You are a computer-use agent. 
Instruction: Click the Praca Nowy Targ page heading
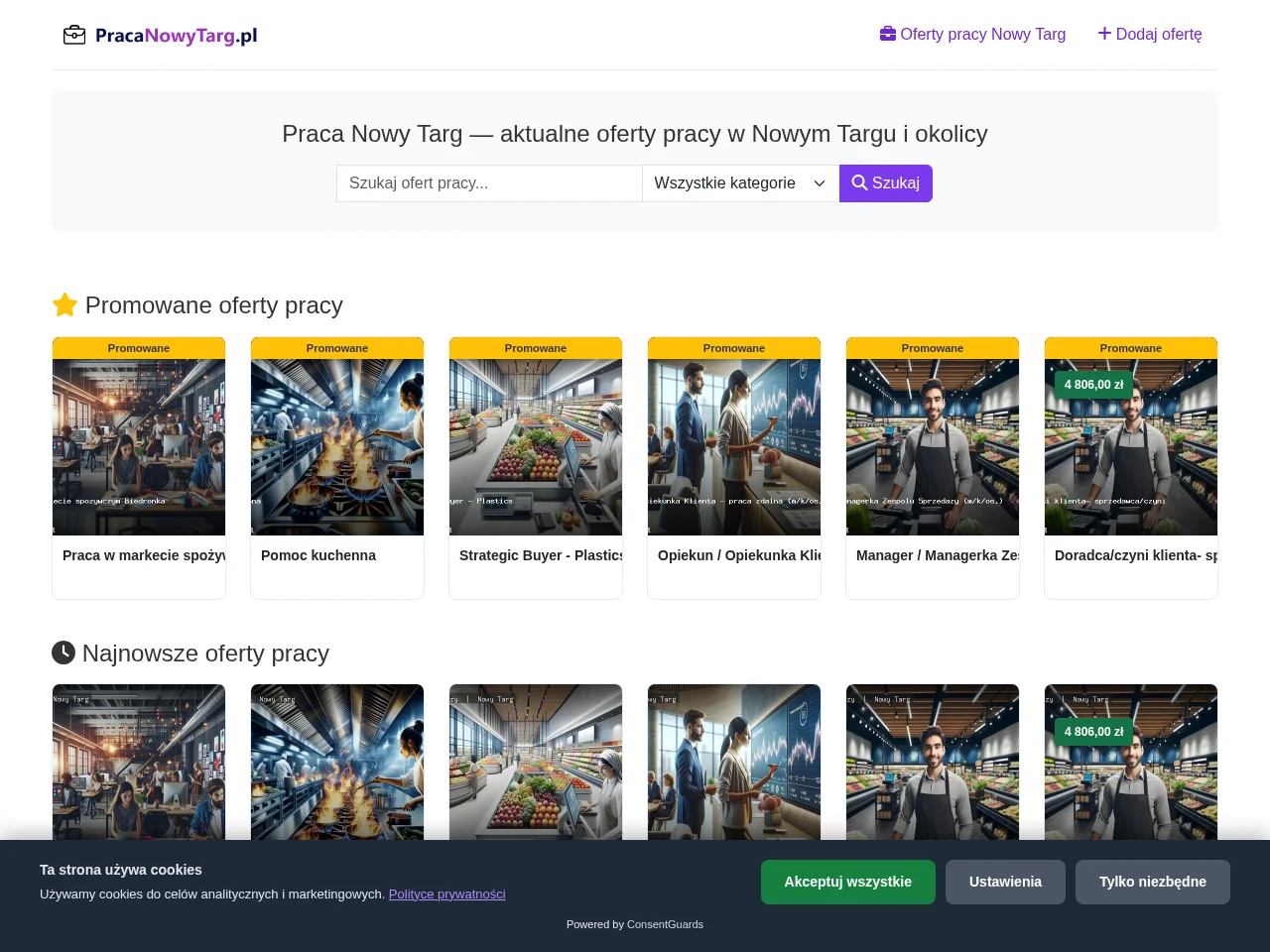[635, 134]
